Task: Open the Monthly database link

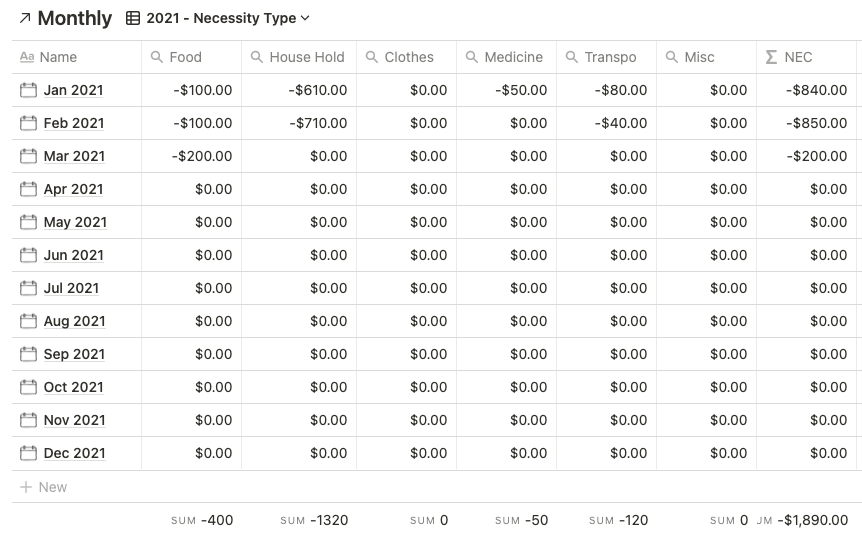Action: coord(74,18)
